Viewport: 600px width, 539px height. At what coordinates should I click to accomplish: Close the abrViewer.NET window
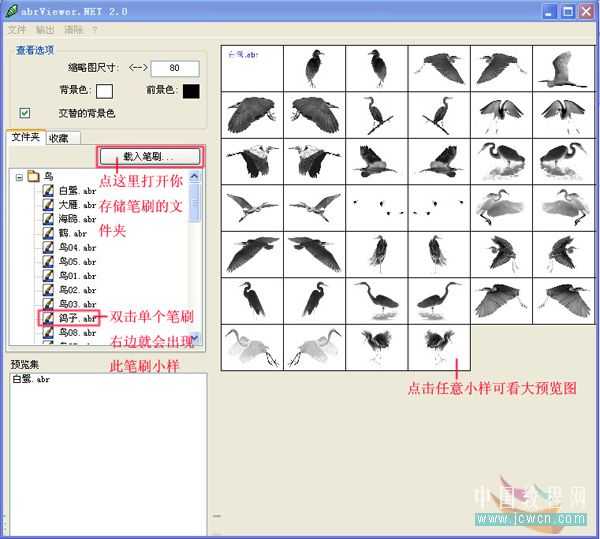coord(586,11)
